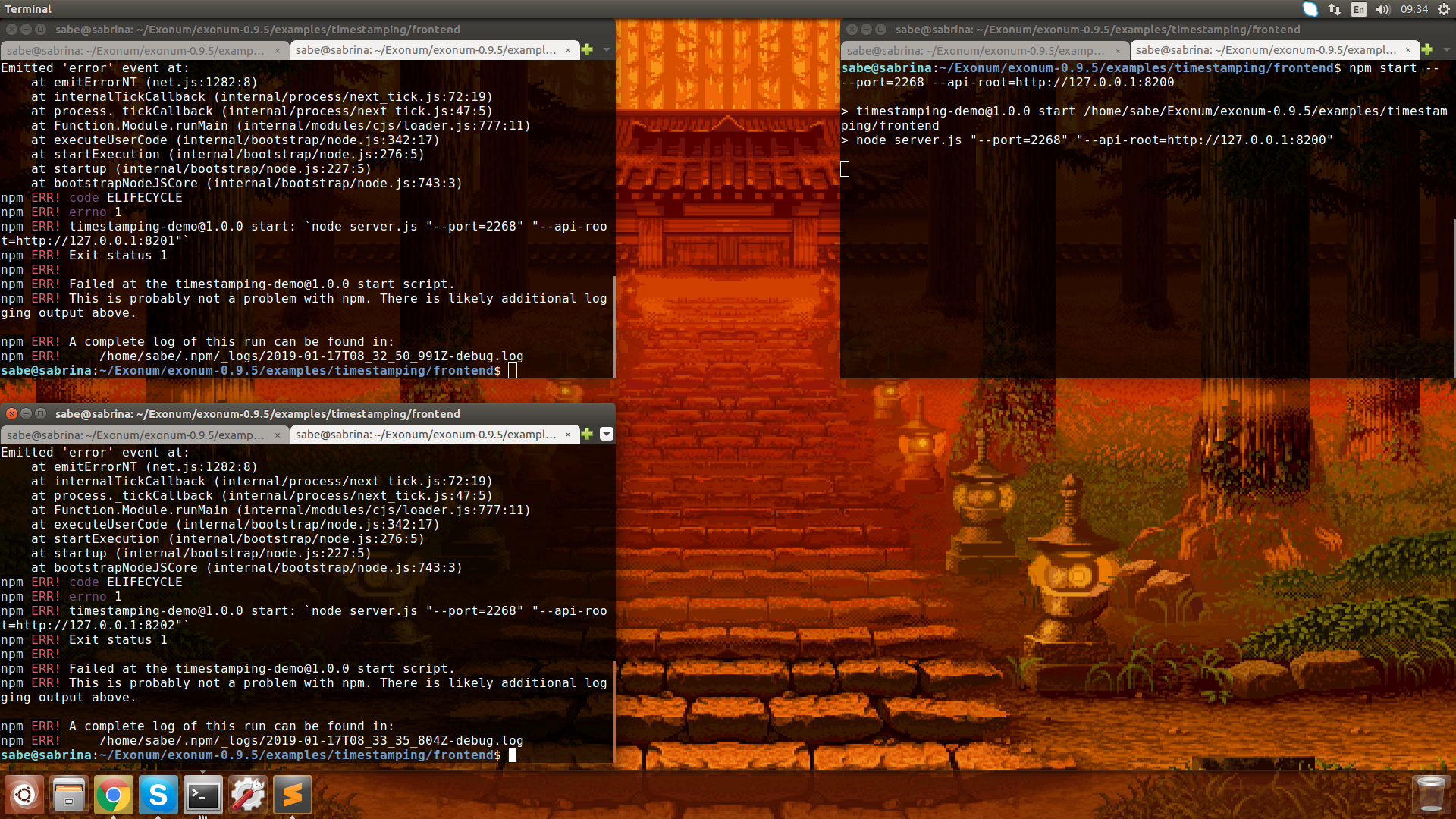Image resolution: width=1456 pixels, height=819 pixels.
Task: Click the Terminal menu in the top bar
Action: (x=28, y=9)
